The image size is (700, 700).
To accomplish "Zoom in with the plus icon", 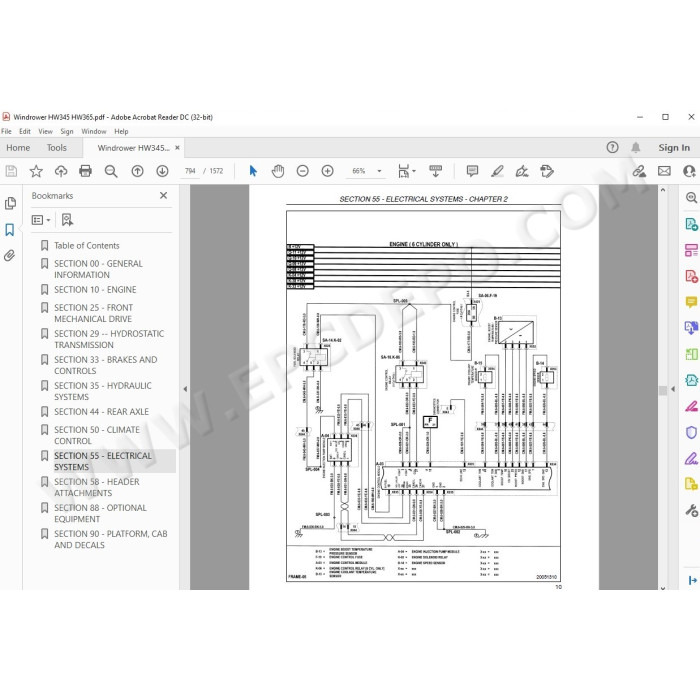I will [x=328, y=171].
